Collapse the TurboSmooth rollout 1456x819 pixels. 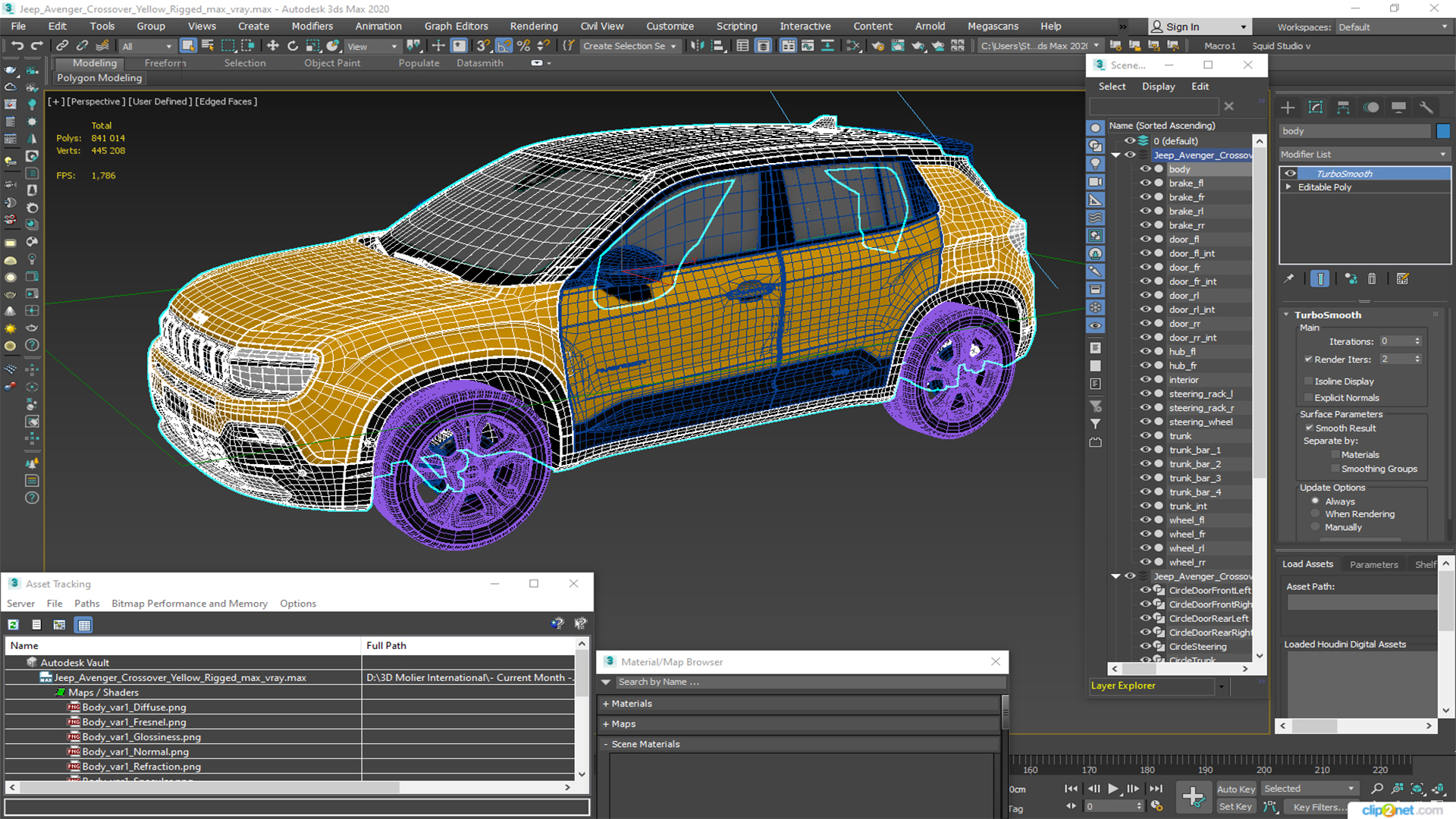1286,315
